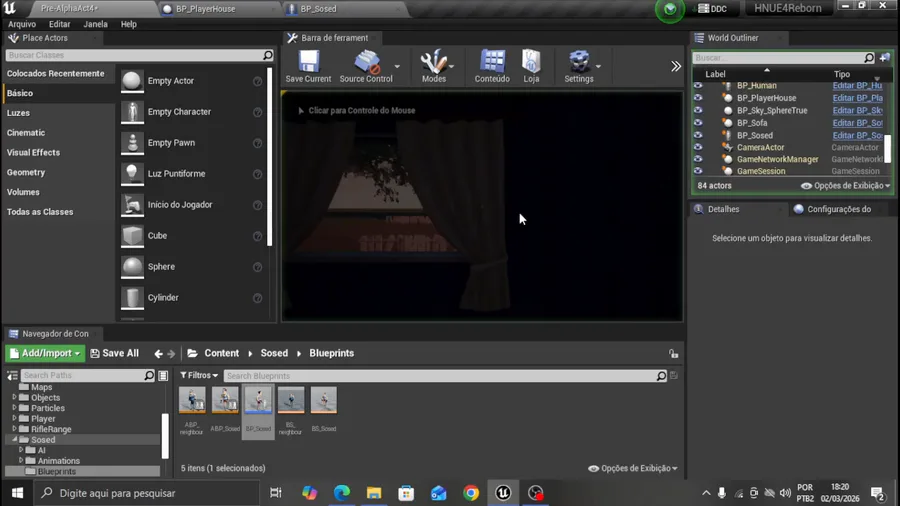This screenshot has width=900, height=506.
Task: Open the Editar BP_Human link
Action: [x=858, y=85]
